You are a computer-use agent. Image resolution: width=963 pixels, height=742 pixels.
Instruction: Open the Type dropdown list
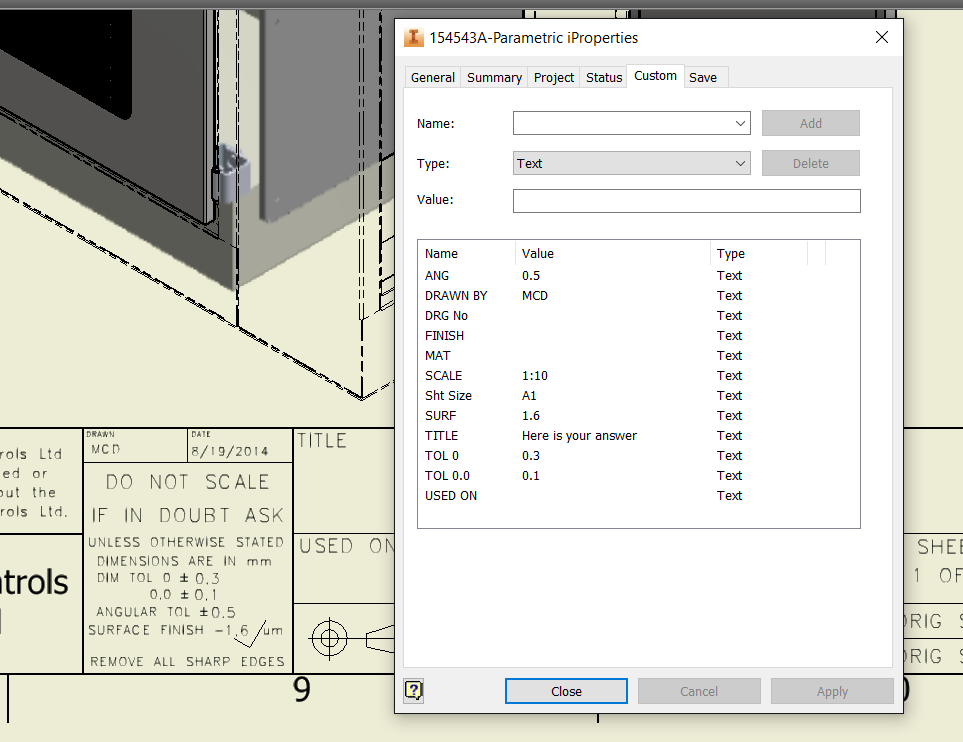[x=741, y=162]
